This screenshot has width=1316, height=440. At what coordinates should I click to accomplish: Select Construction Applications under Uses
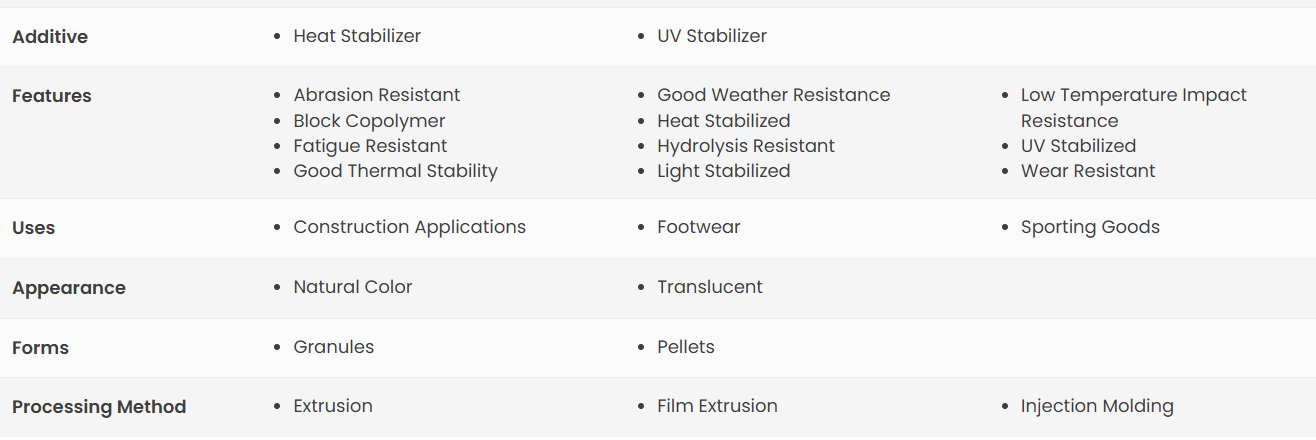point(409,227)
